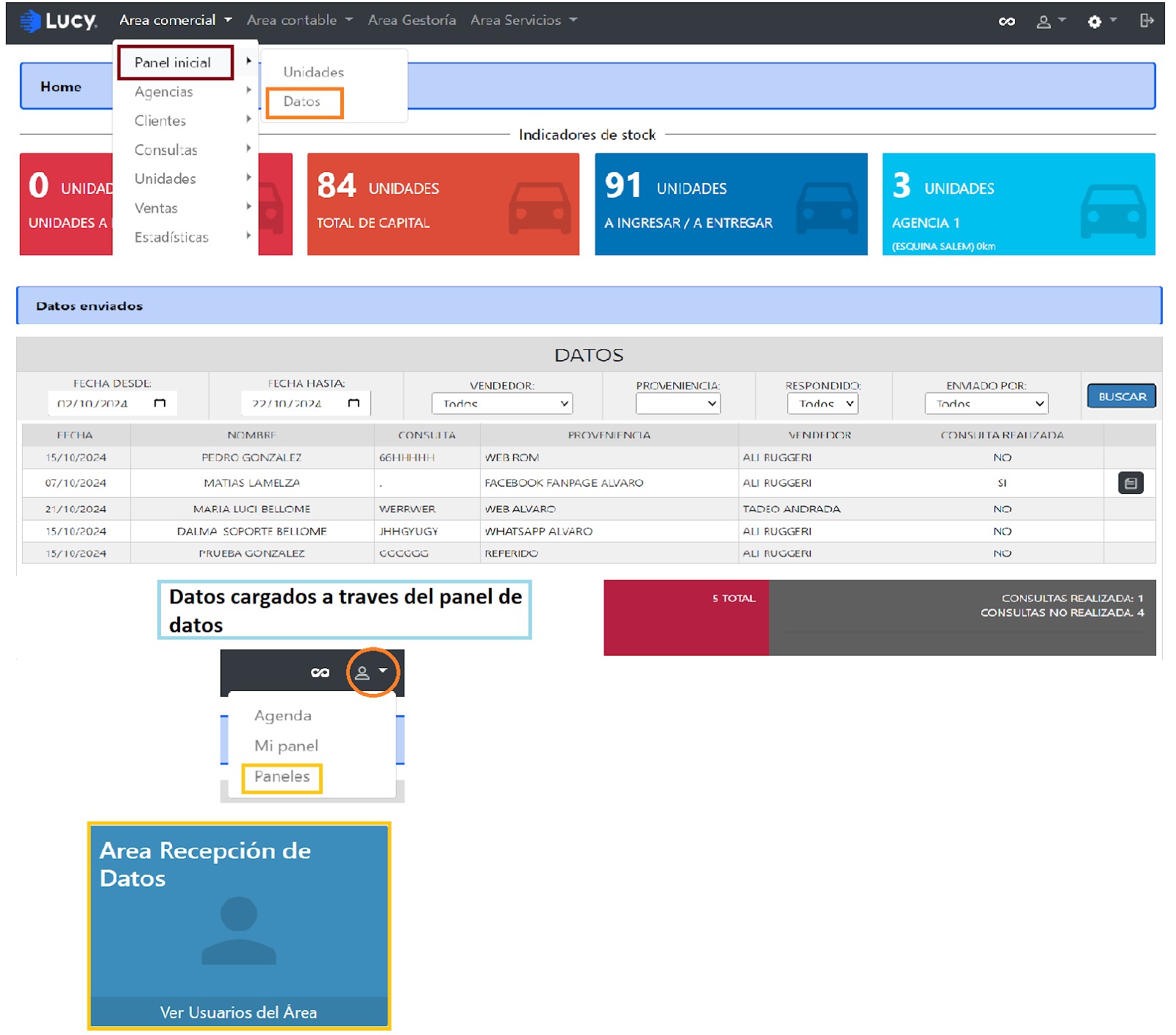1176x1035 pixels.
Task: Click the NOMBRE column header
Action: click(252, 435)
